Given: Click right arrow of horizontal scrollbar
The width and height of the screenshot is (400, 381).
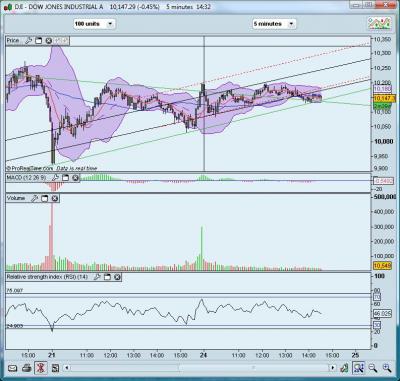Looking at the screenshot, I should (x=333, y=368).
